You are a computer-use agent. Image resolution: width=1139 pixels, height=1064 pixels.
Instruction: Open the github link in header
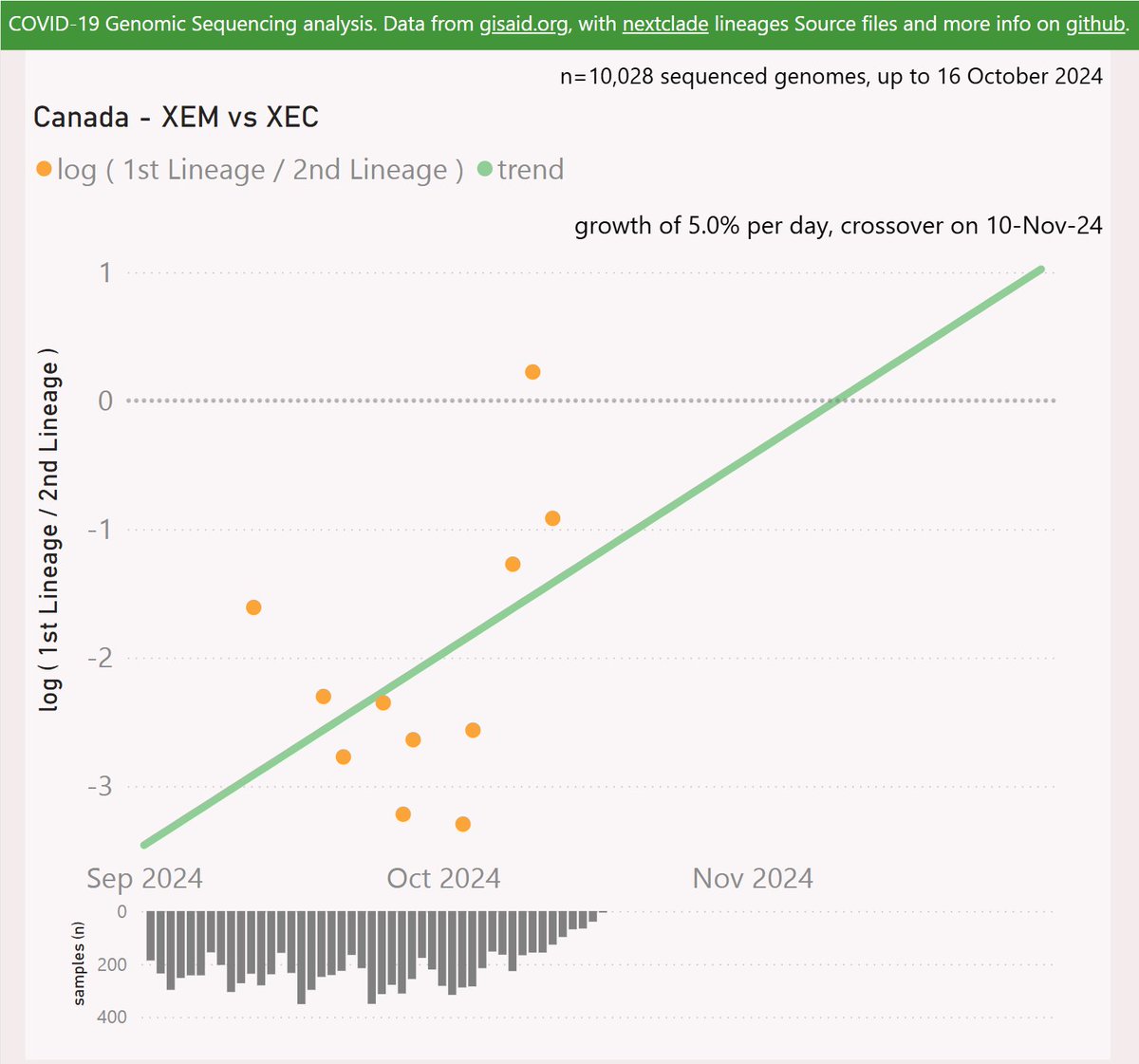tap(1095, 24)
